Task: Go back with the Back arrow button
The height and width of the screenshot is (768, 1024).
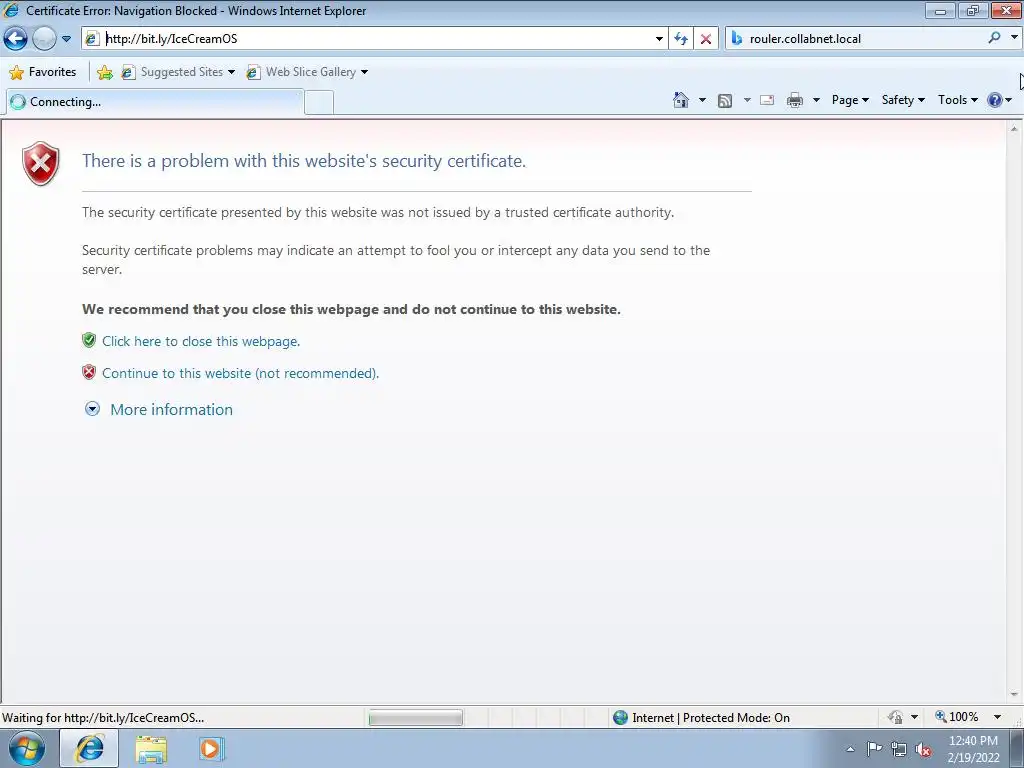Action: point(16,39)
